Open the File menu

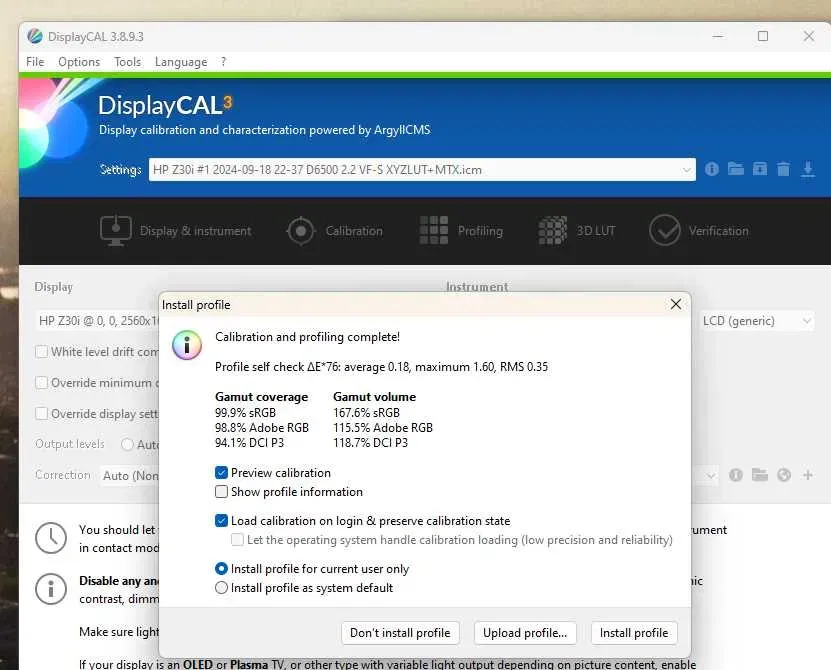[x=35, y=62]
